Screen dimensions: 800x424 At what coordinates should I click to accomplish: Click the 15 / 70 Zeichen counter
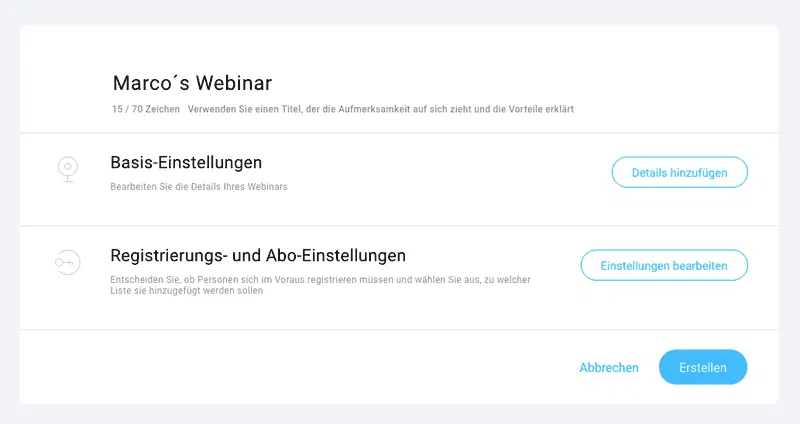click(144, 108)
